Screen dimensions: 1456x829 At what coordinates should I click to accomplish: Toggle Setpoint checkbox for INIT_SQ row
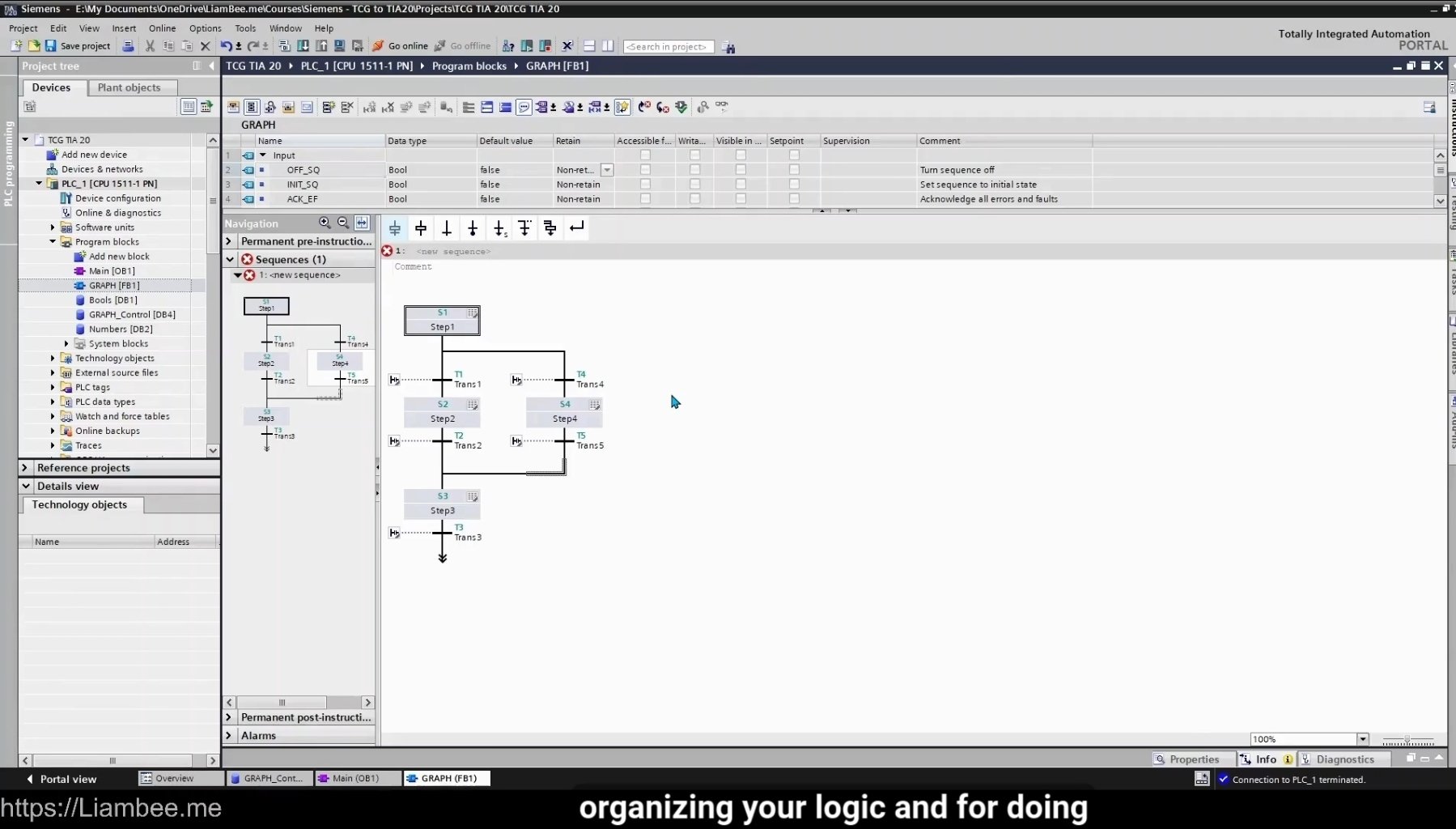(x=794, y=185)
